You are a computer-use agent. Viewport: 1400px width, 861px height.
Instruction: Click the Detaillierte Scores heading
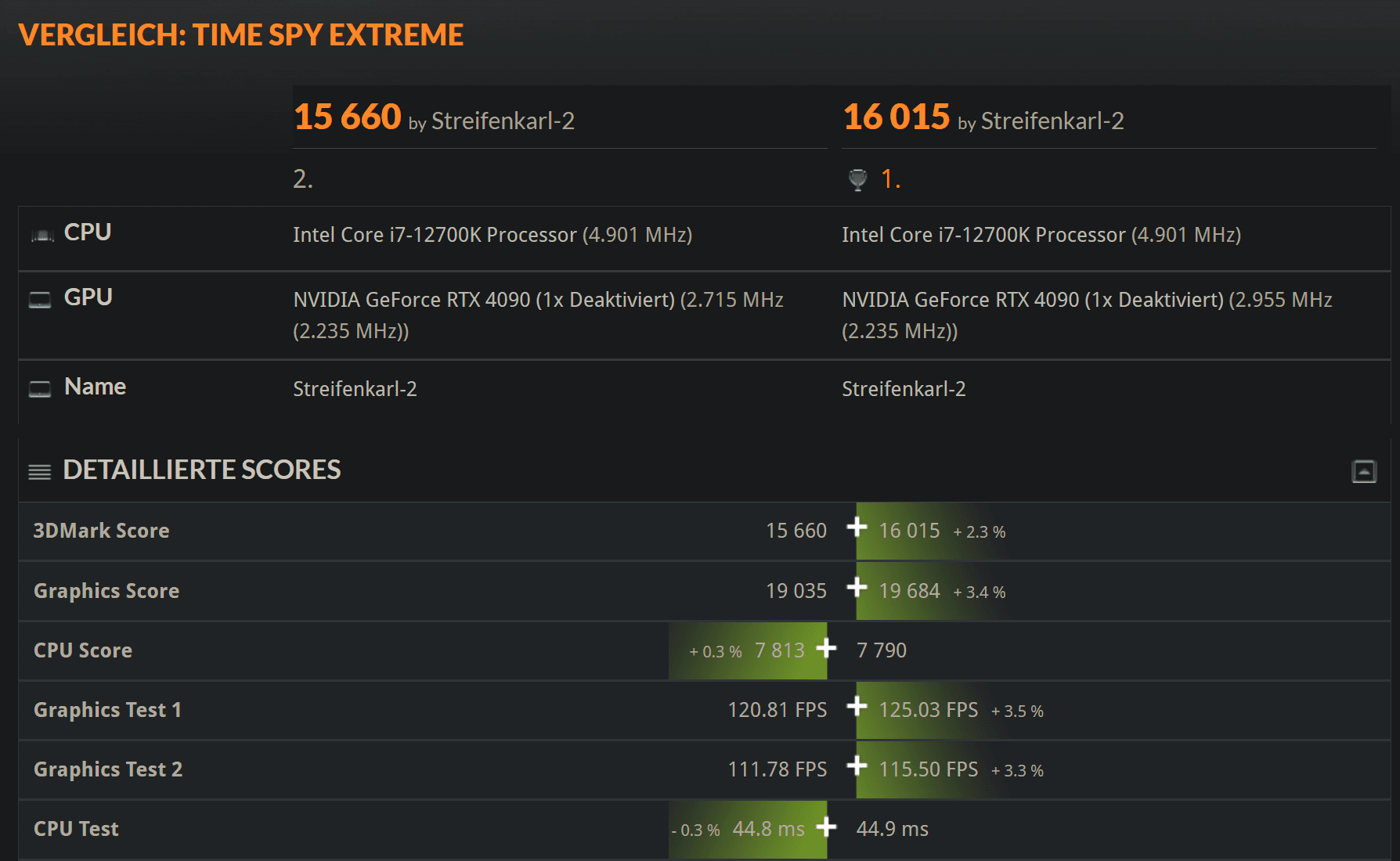tap(201, 470)
